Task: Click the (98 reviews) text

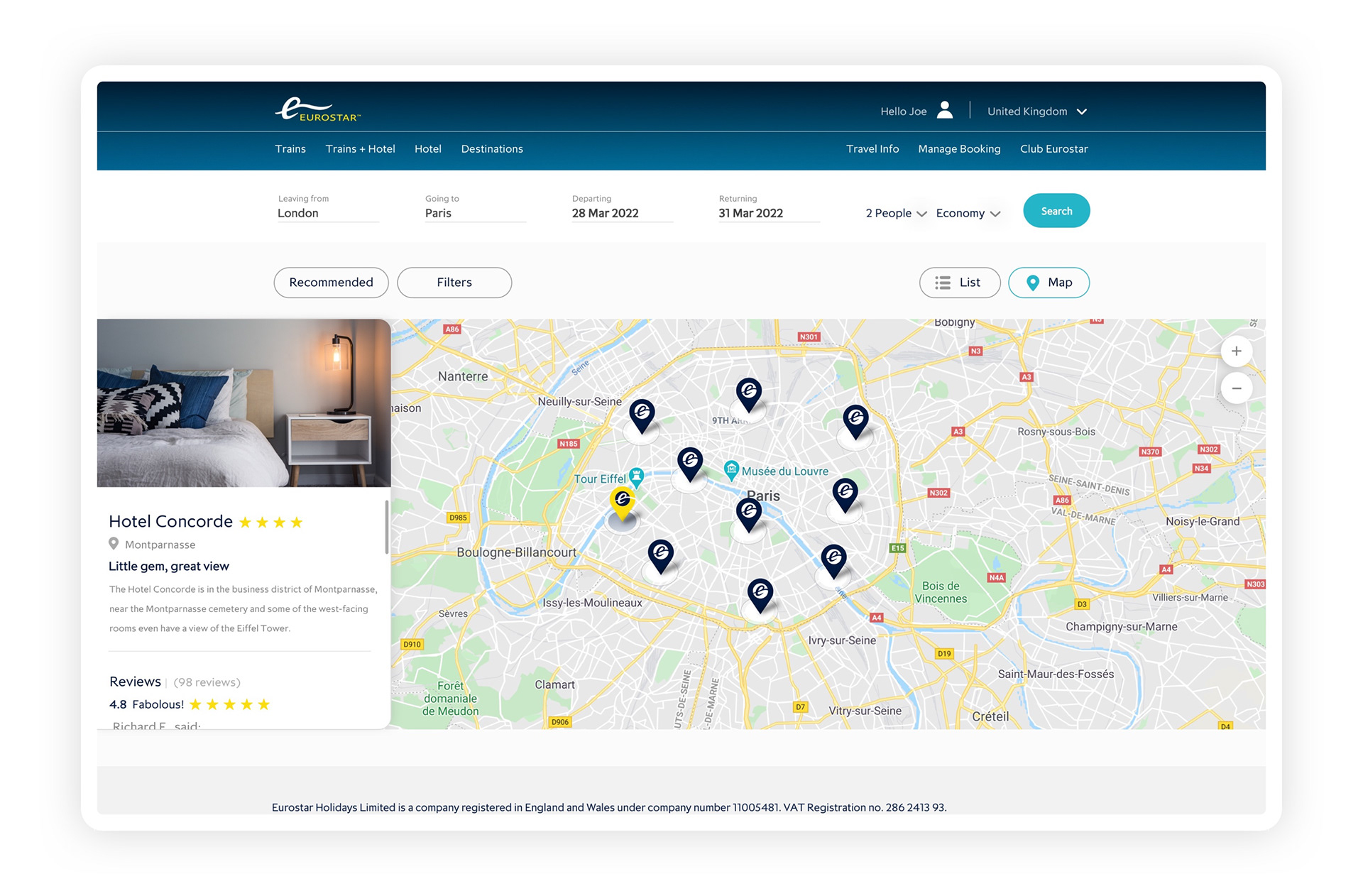Action: pos(207,682)
